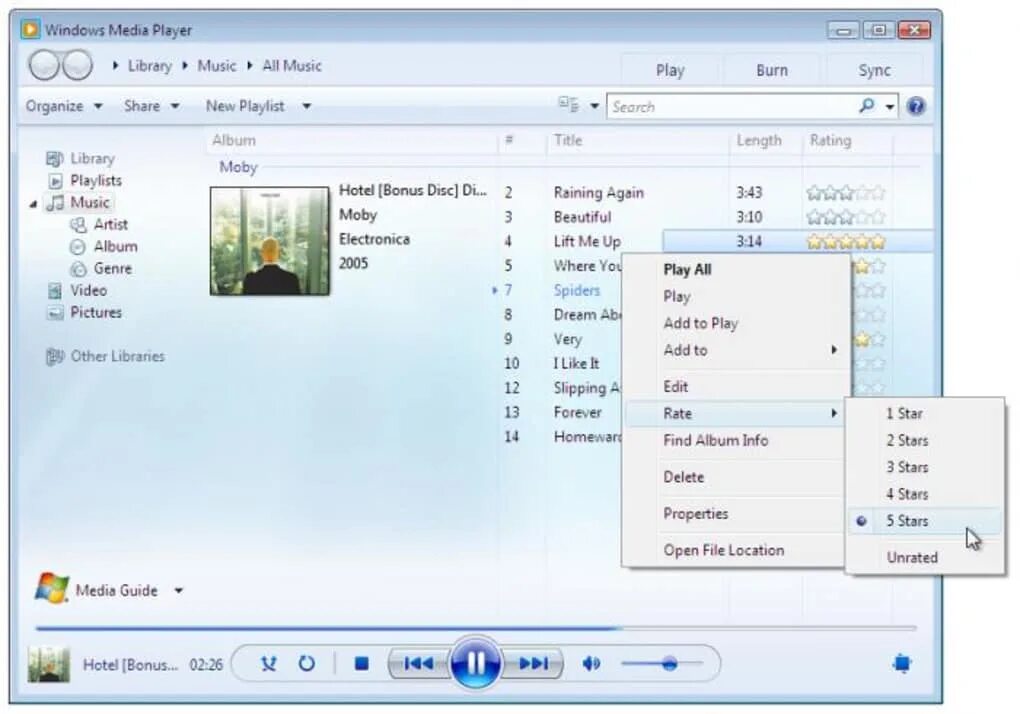1020x714 pixels.
Task: Rate the song 4 Stars
Action: point(924,494)
